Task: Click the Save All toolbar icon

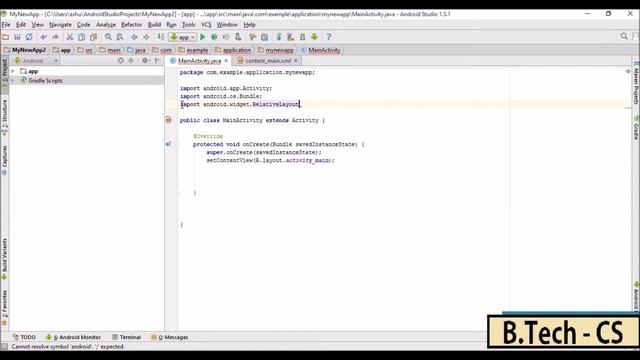Action: [17, 37]
